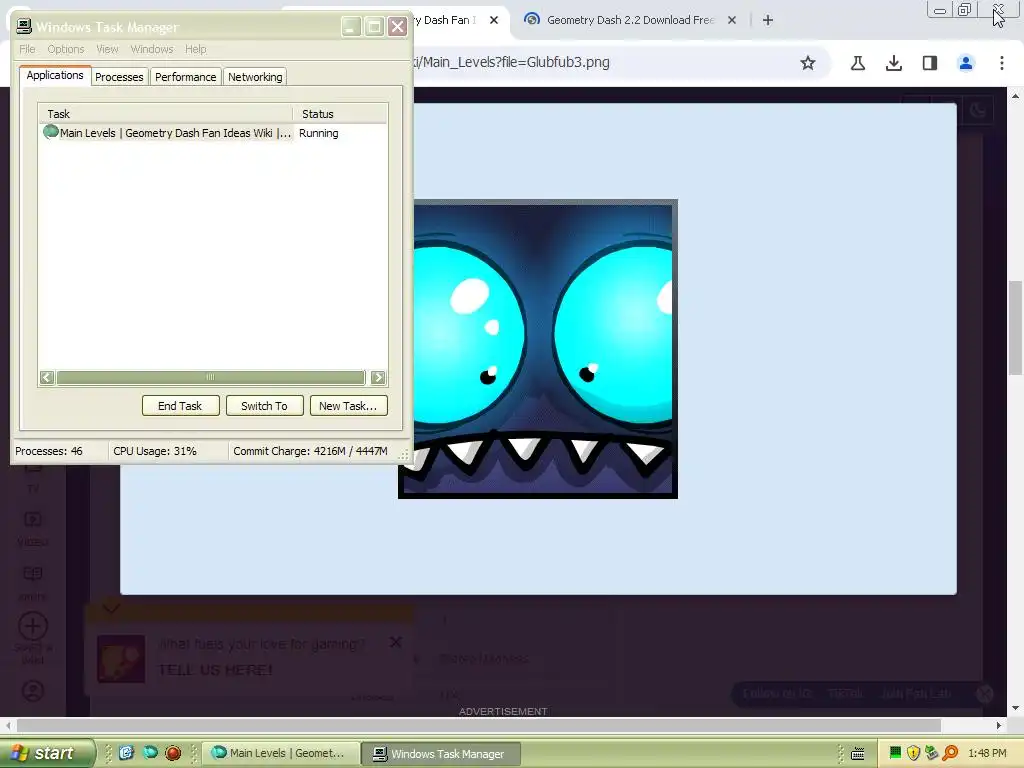Click the wiki sidebar book icon

(33, 573)
